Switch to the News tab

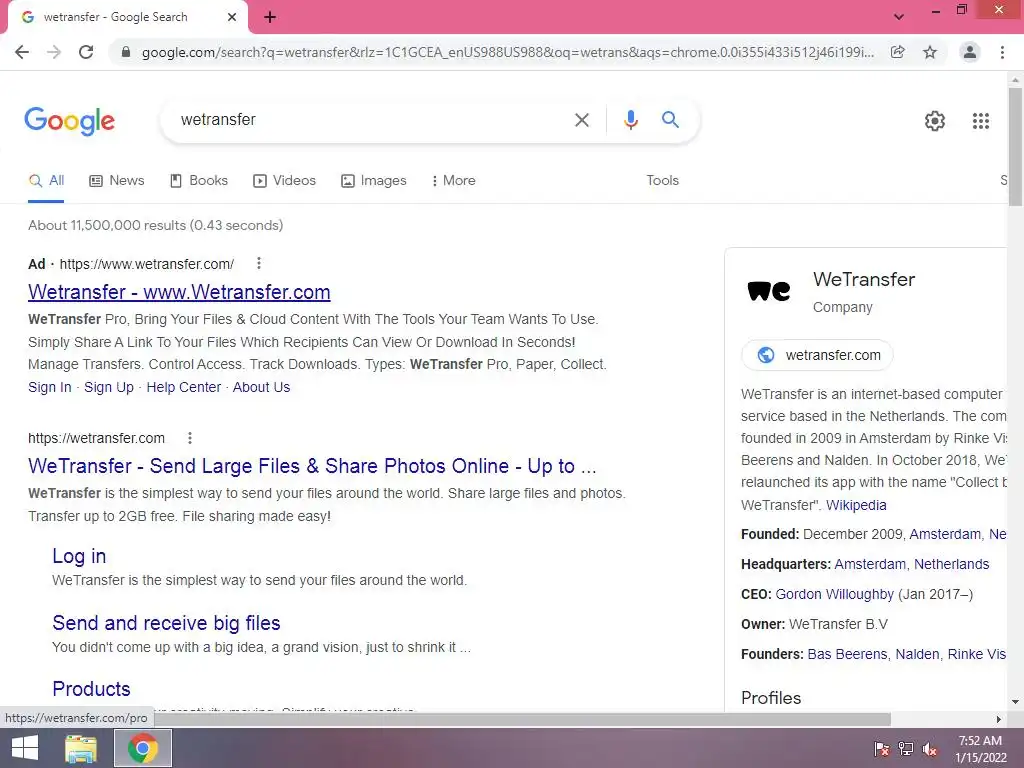[x=117, y=181]
